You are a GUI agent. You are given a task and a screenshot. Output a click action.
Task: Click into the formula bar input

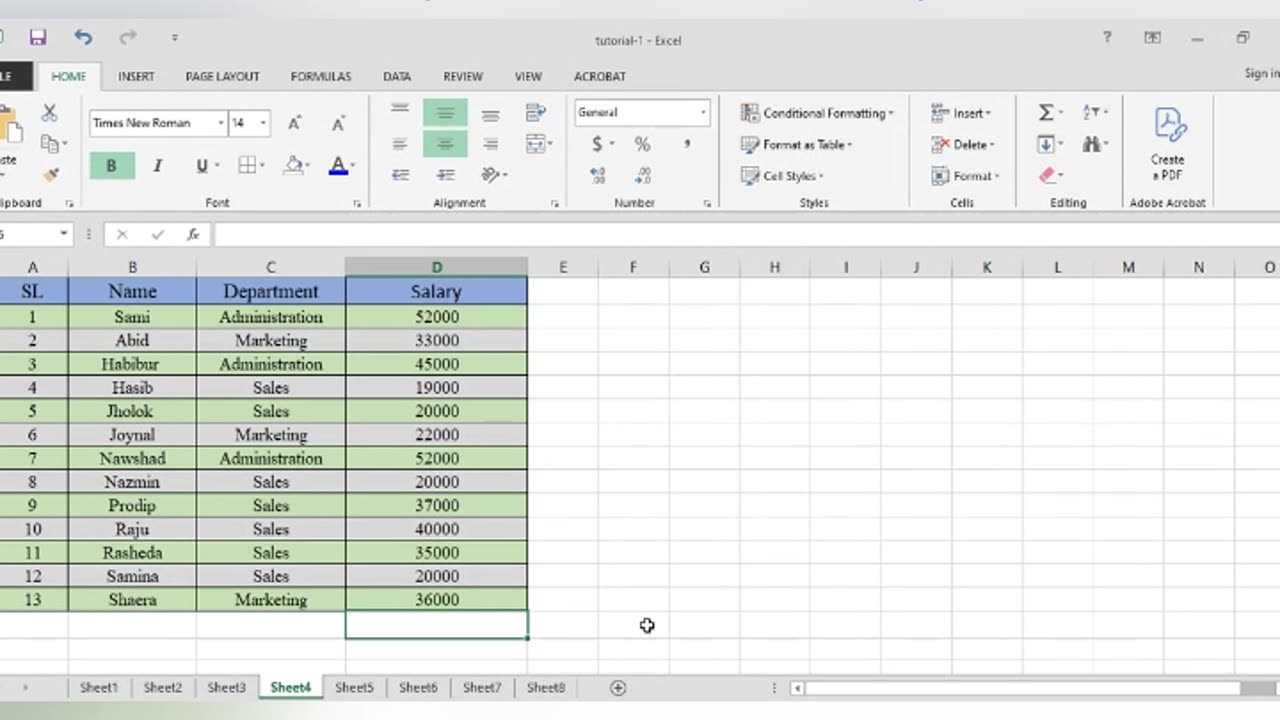pyautogui.click(x=745, y=234)
